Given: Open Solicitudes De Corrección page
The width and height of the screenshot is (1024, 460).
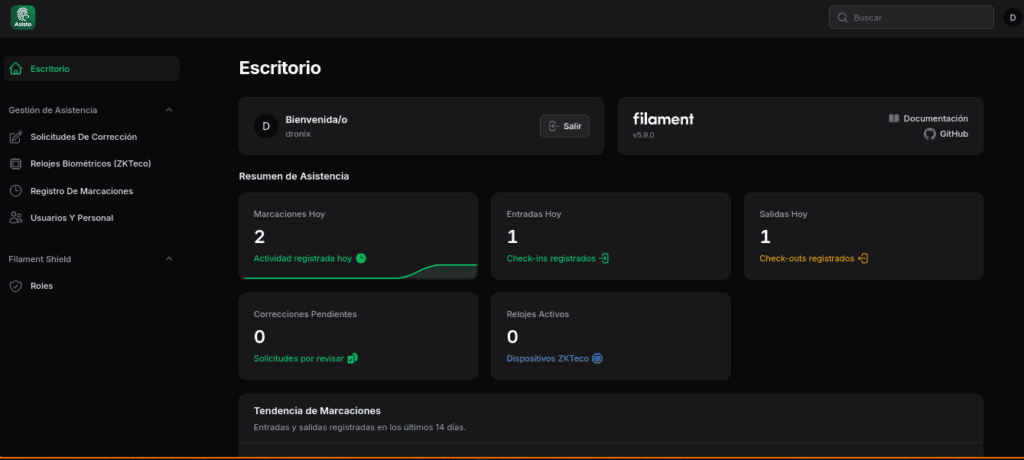Looking at the screenshot, I should pos(91,137).
